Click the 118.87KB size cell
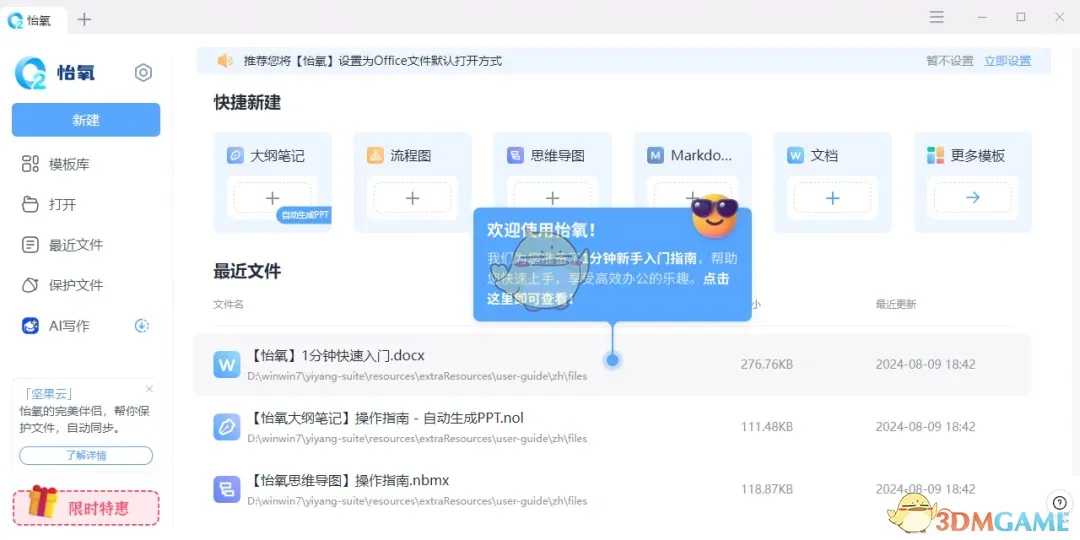Viewport: 1080px width, 540px height. [767, 489]
